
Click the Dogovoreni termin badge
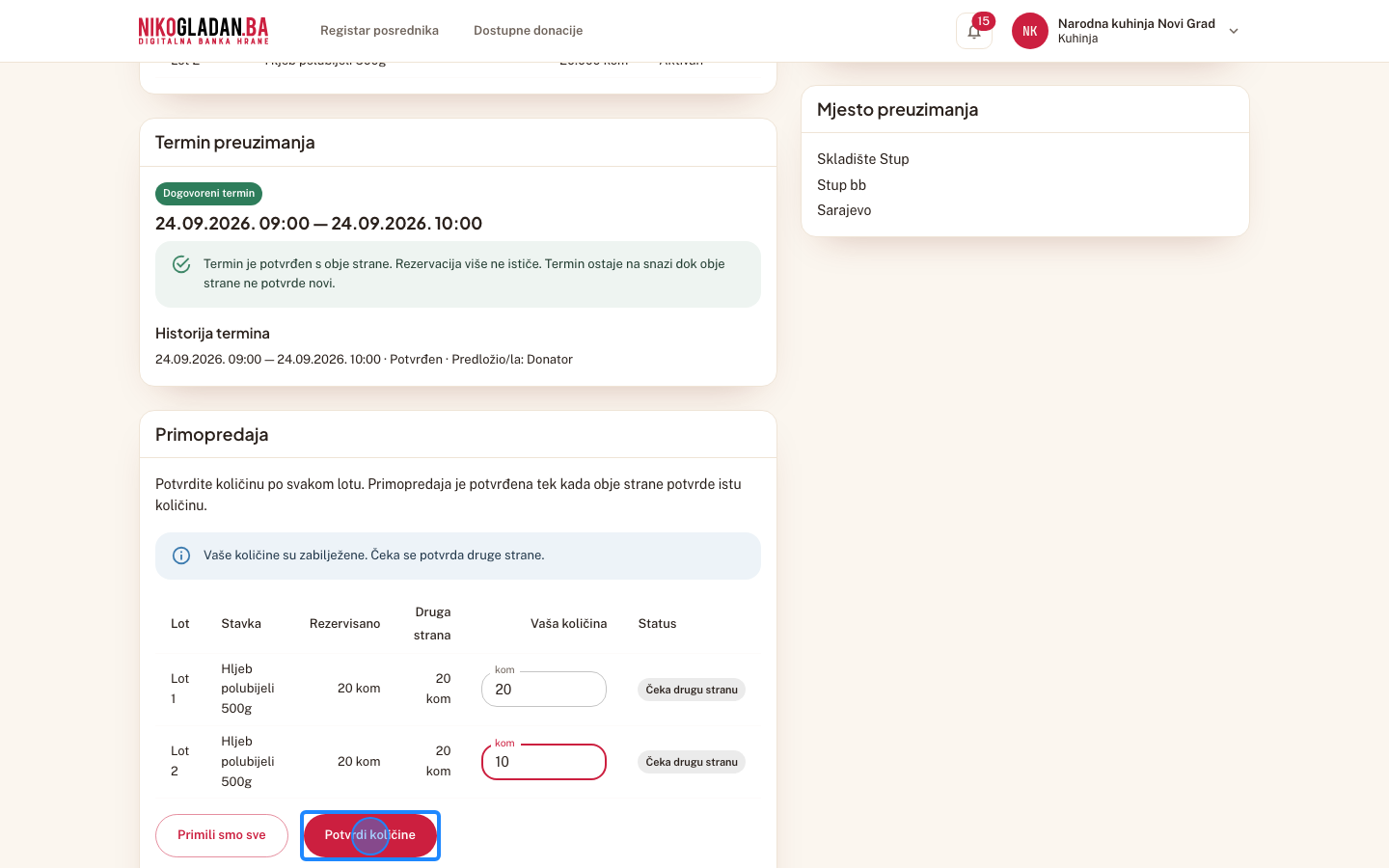pyautogui.click(x=208, y=194)
